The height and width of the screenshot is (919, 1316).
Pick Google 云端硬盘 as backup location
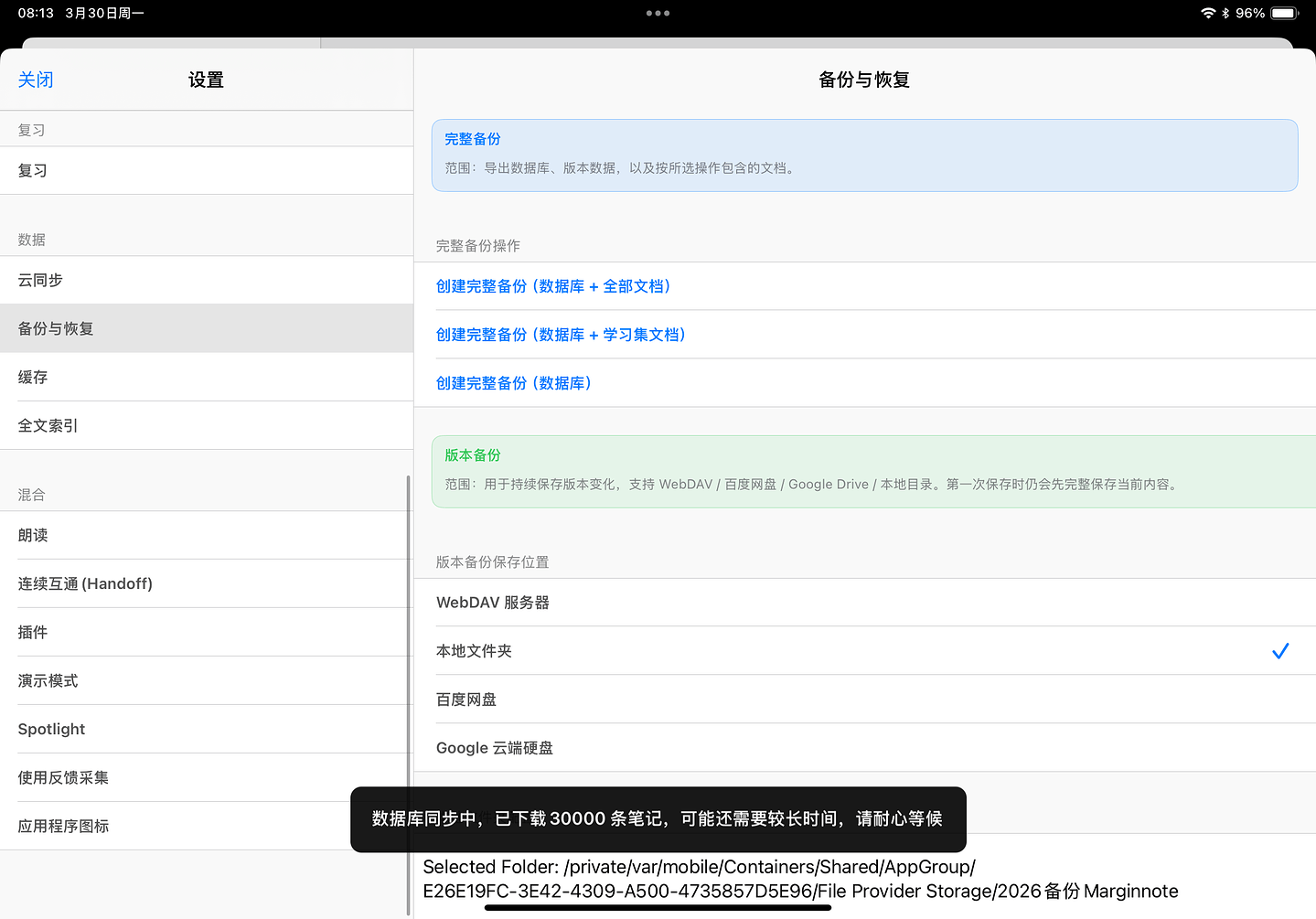(495, 748)
